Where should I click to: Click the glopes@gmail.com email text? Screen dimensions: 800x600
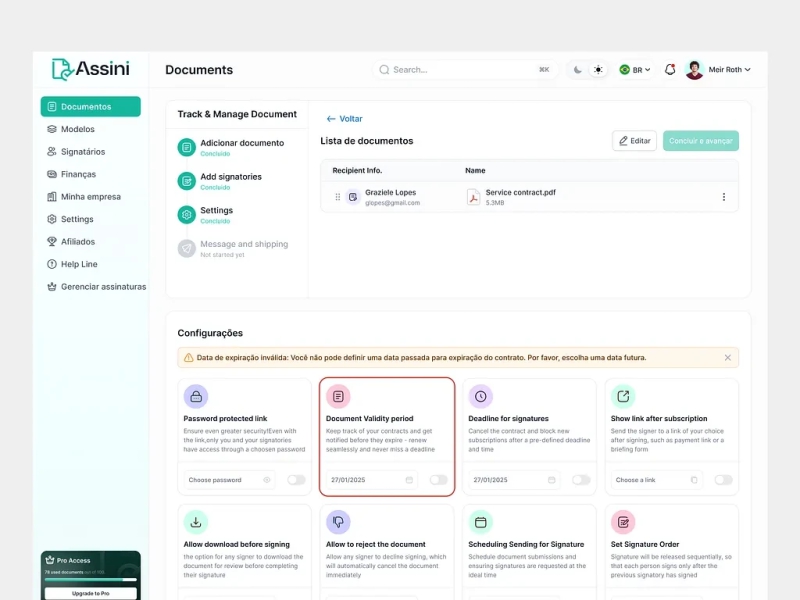coord(392,203)
